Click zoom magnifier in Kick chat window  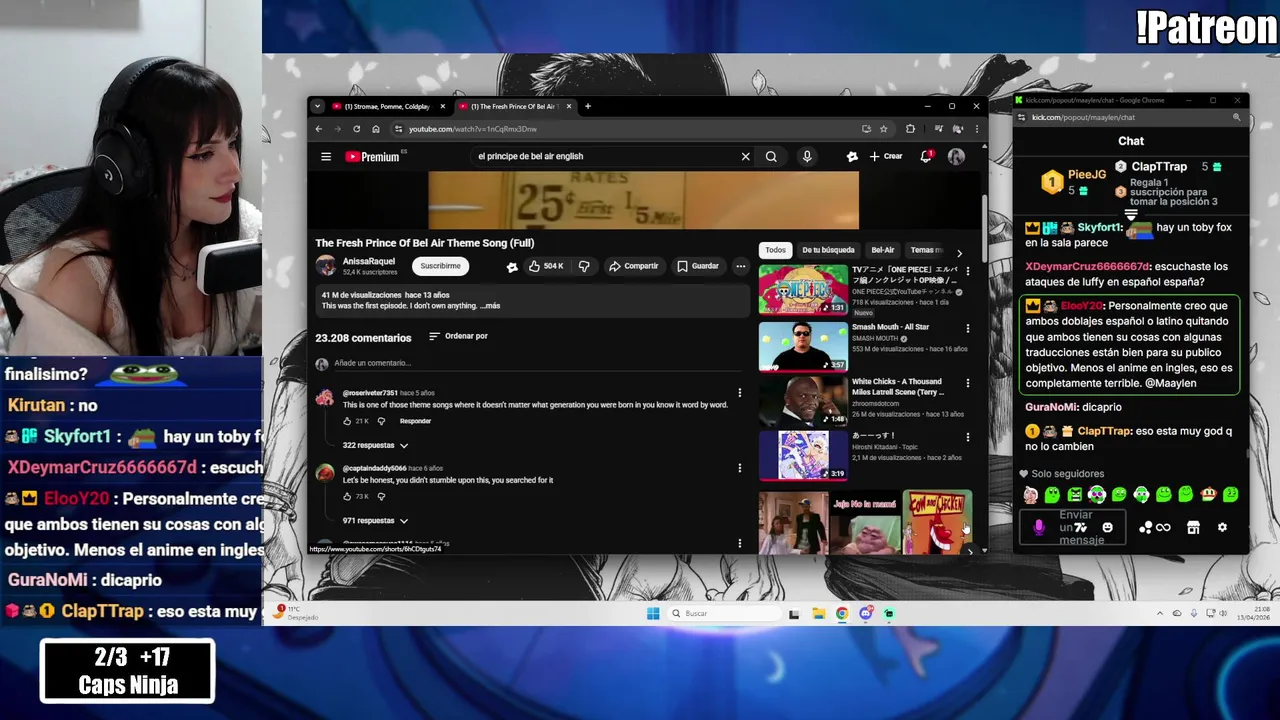tap(1236, 117)
